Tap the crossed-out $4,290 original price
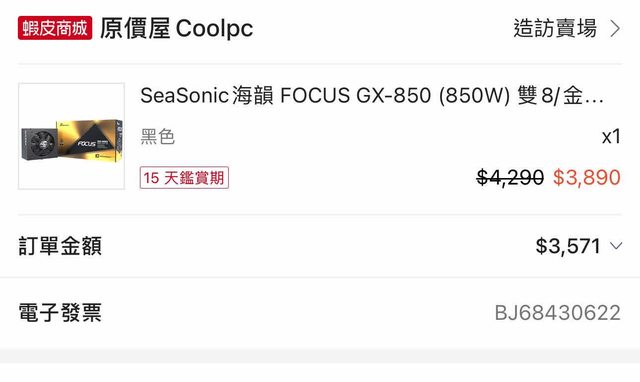 point(510,178)
